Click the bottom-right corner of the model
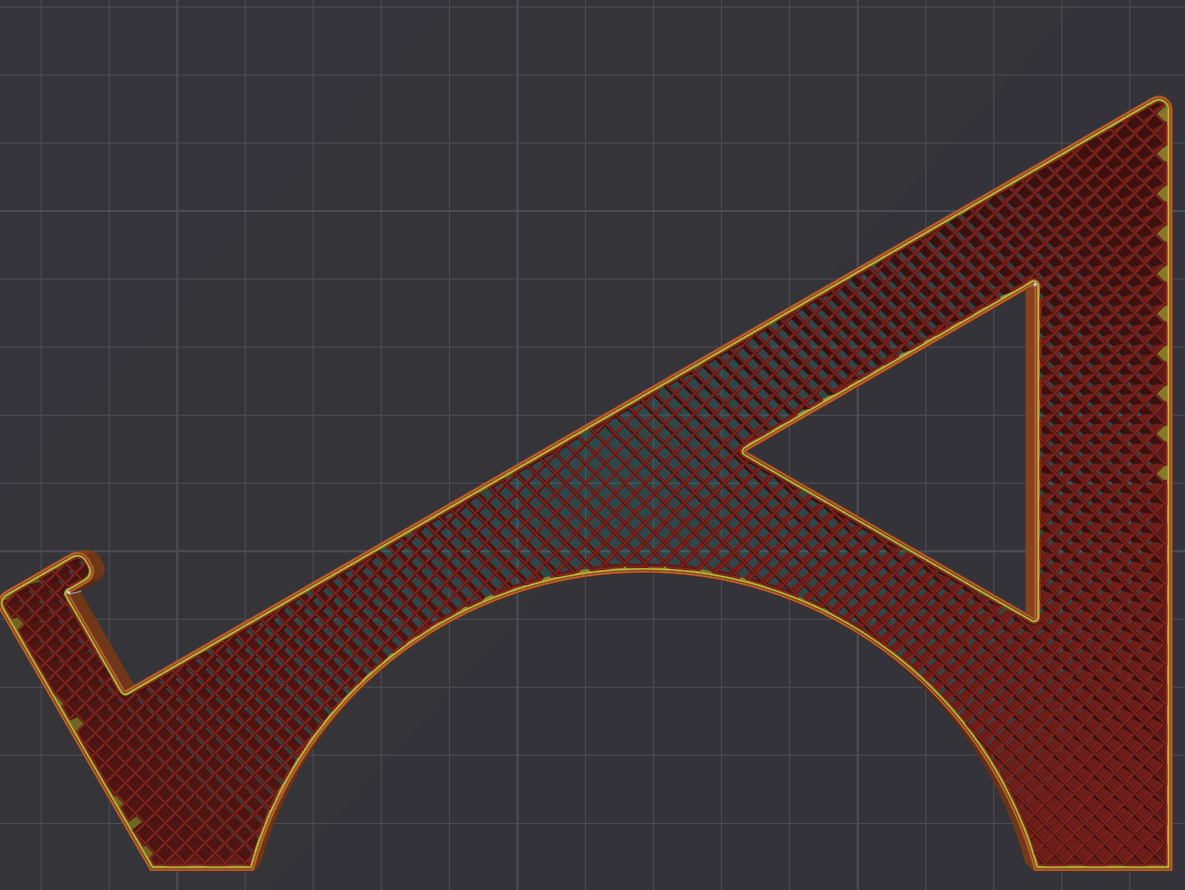Viewport: 1185px width, 890px height. [1167, 866]
